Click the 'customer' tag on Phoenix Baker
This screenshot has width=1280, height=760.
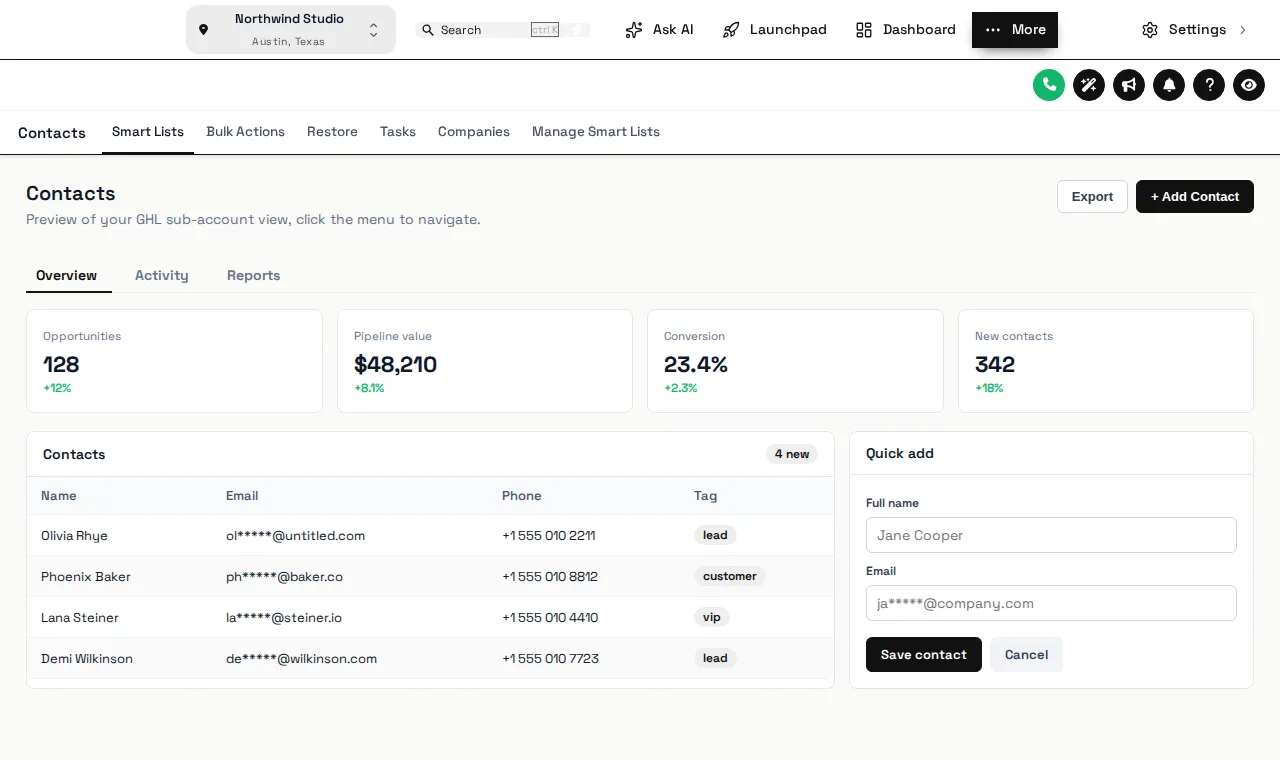click(x=730, y=576)
